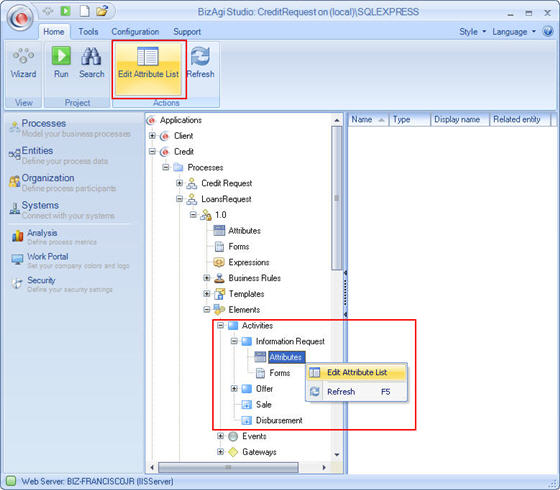The width and height of the screenshot is (560, 490).
Task: Select the Templates tree item
Action: tap(246, 294)
